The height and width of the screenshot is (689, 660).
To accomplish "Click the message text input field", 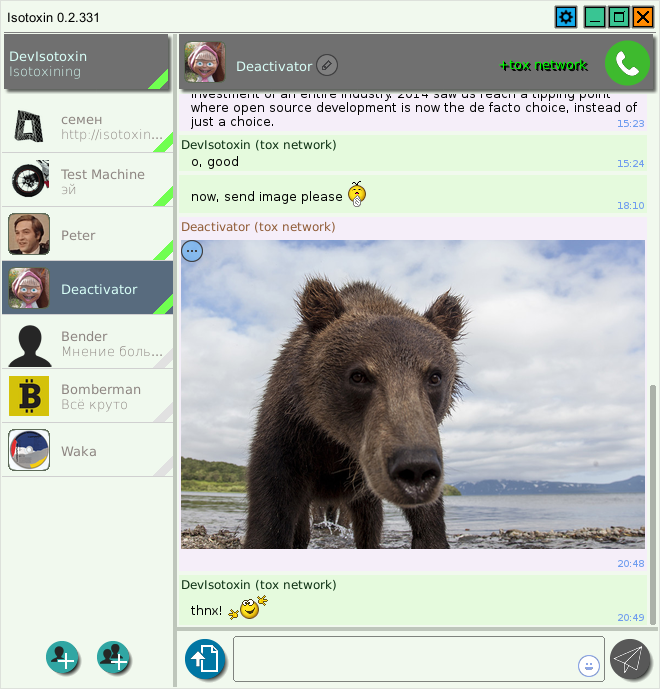I will pos(418,659).
